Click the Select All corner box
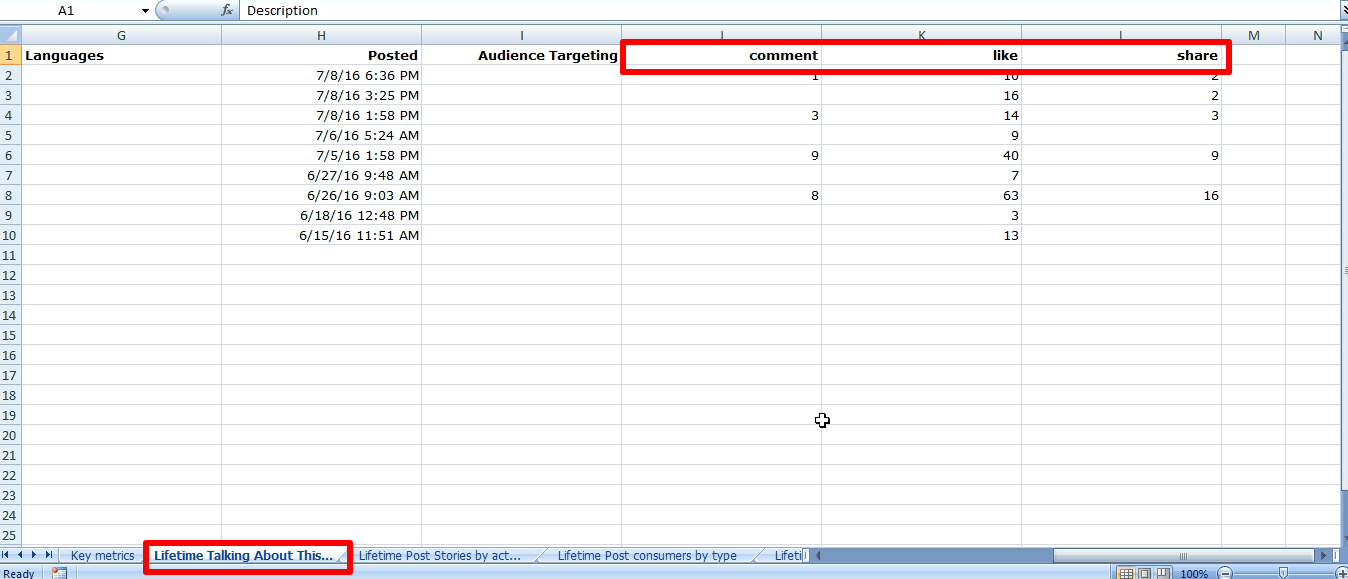Screen dimensions: 1348x579 click(10, 36)
